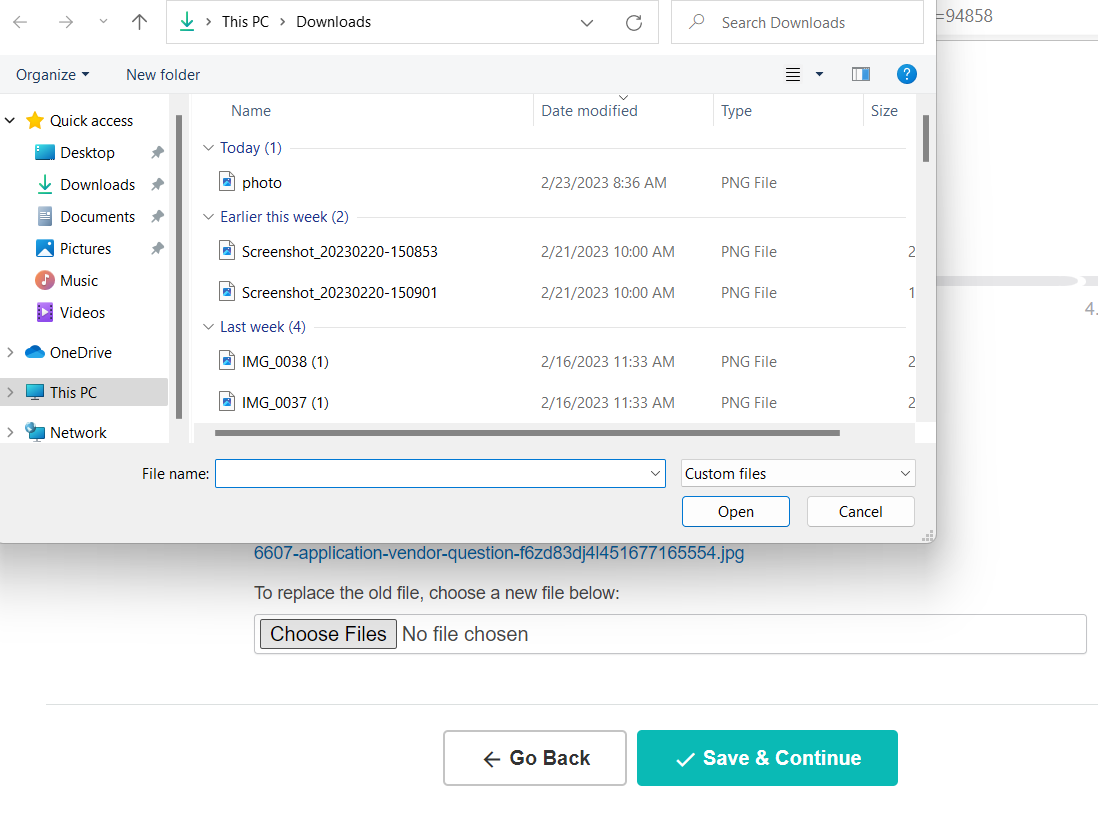
Task: Click the vertical scrollbar of file list
Action: [x=925, y=139]
